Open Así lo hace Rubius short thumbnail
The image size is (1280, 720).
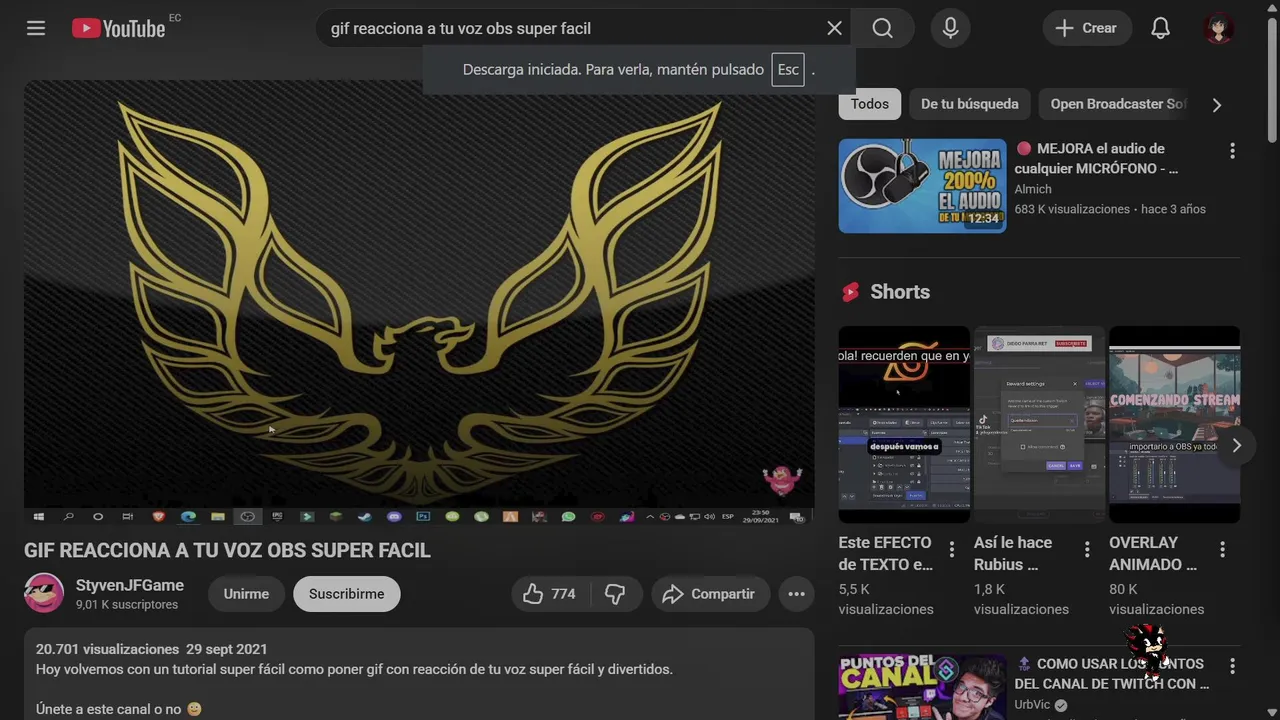click(1039, 424)
